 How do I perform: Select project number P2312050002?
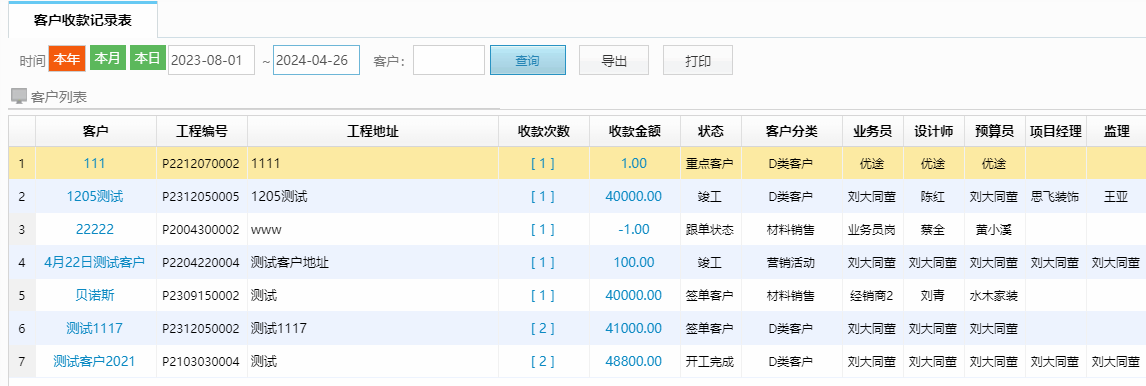tap(201, 328)
